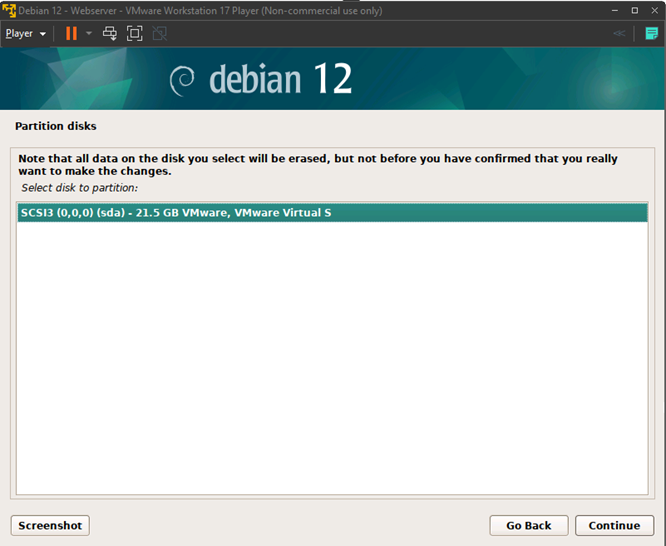
Task: Take a Screenshot of the installer
Action: click(x=50, y=525)
